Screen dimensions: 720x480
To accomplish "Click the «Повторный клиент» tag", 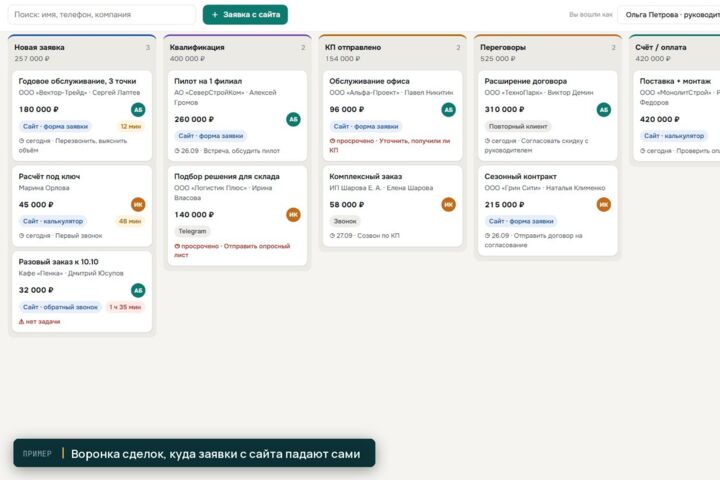I will click(518, 126).
